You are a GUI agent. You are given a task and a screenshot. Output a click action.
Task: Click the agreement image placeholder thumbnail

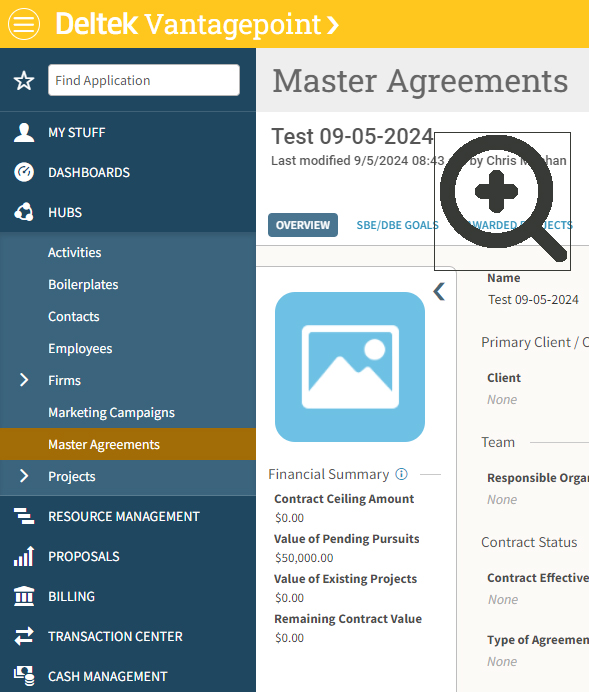(350, 367)
